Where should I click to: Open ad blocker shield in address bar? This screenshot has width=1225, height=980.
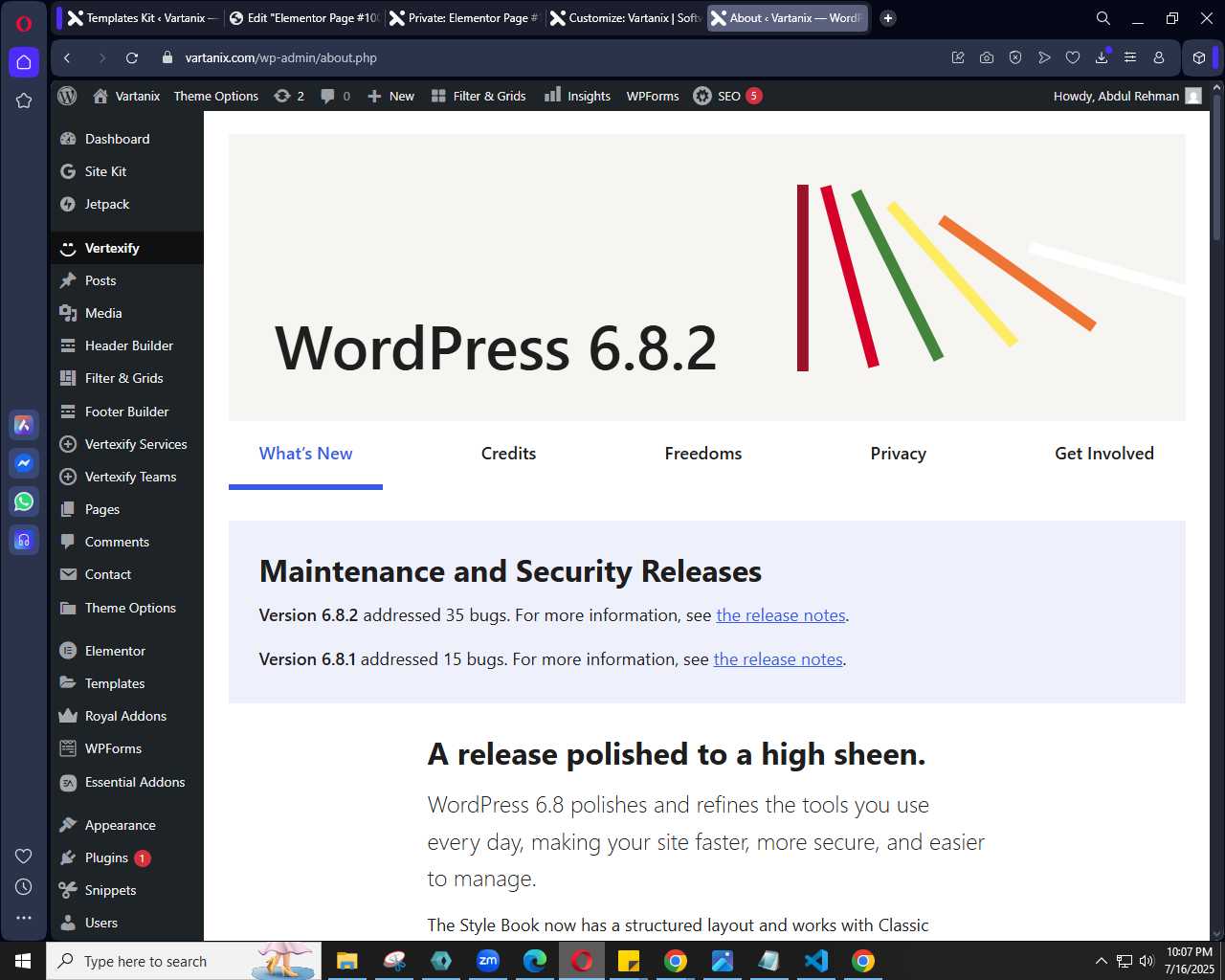pyautogui.click(x=1015, y=57)
